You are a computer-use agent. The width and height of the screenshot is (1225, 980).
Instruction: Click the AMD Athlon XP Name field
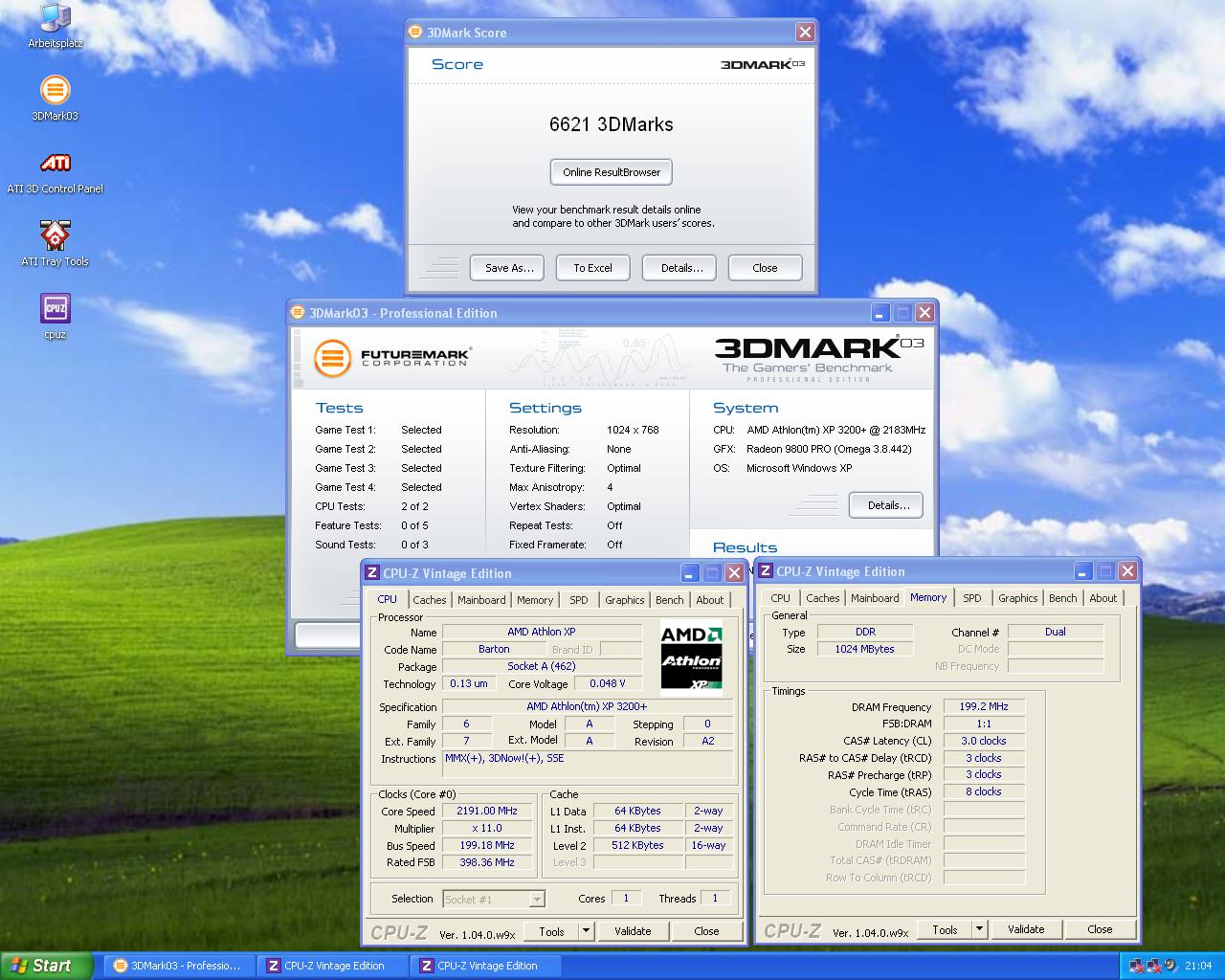tap(542, 632)
